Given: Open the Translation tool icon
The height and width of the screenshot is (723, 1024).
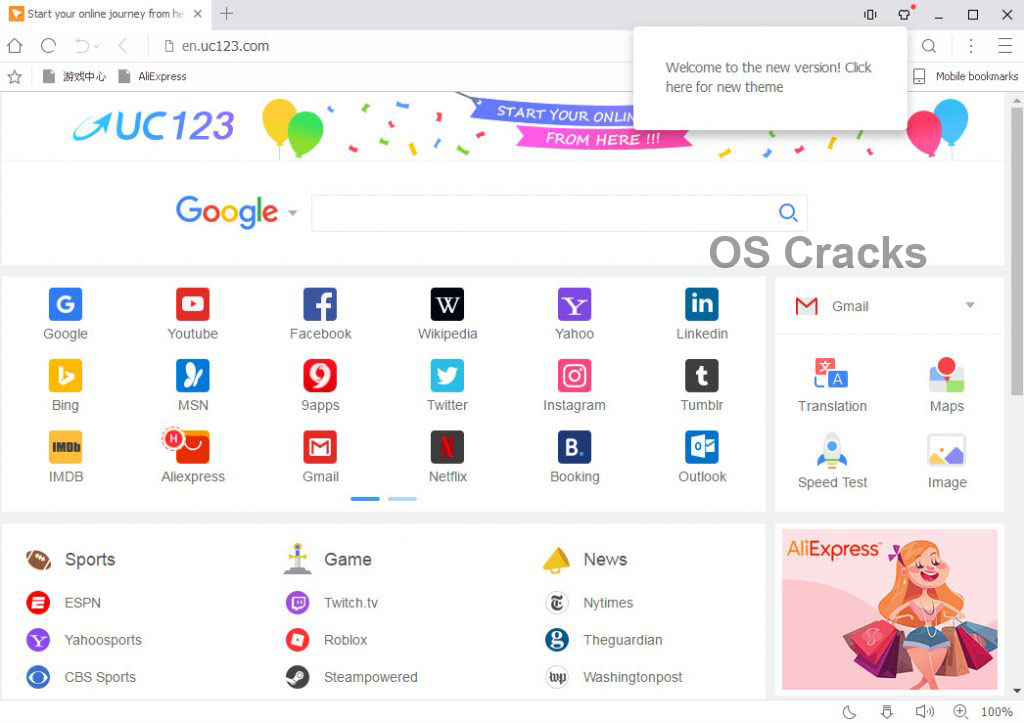Looking at the screenshot, I should click(x=831, y=375).
